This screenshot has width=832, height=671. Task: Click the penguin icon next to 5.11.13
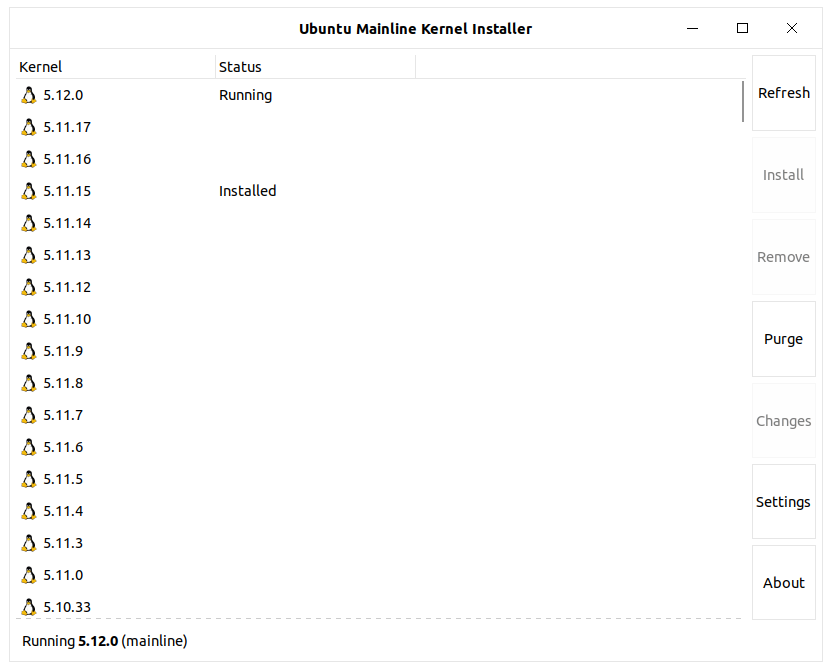(x=29, y=255)
